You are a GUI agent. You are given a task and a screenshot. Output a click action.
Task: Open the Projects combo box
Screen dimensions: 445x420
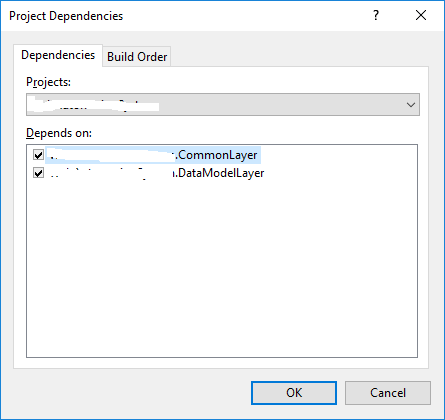223,105
